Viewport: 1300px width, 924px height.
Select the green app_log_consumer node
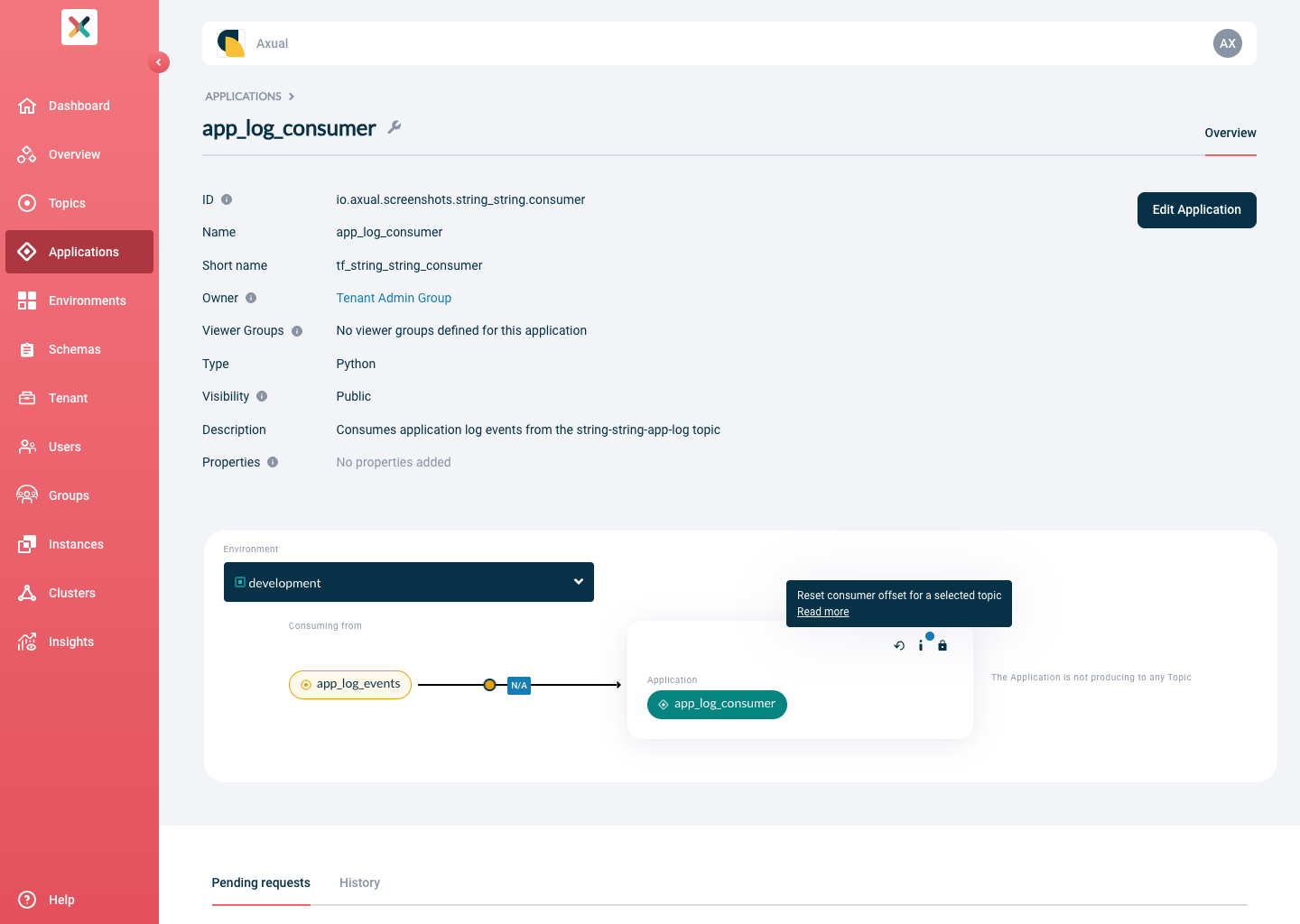point(717,705)
